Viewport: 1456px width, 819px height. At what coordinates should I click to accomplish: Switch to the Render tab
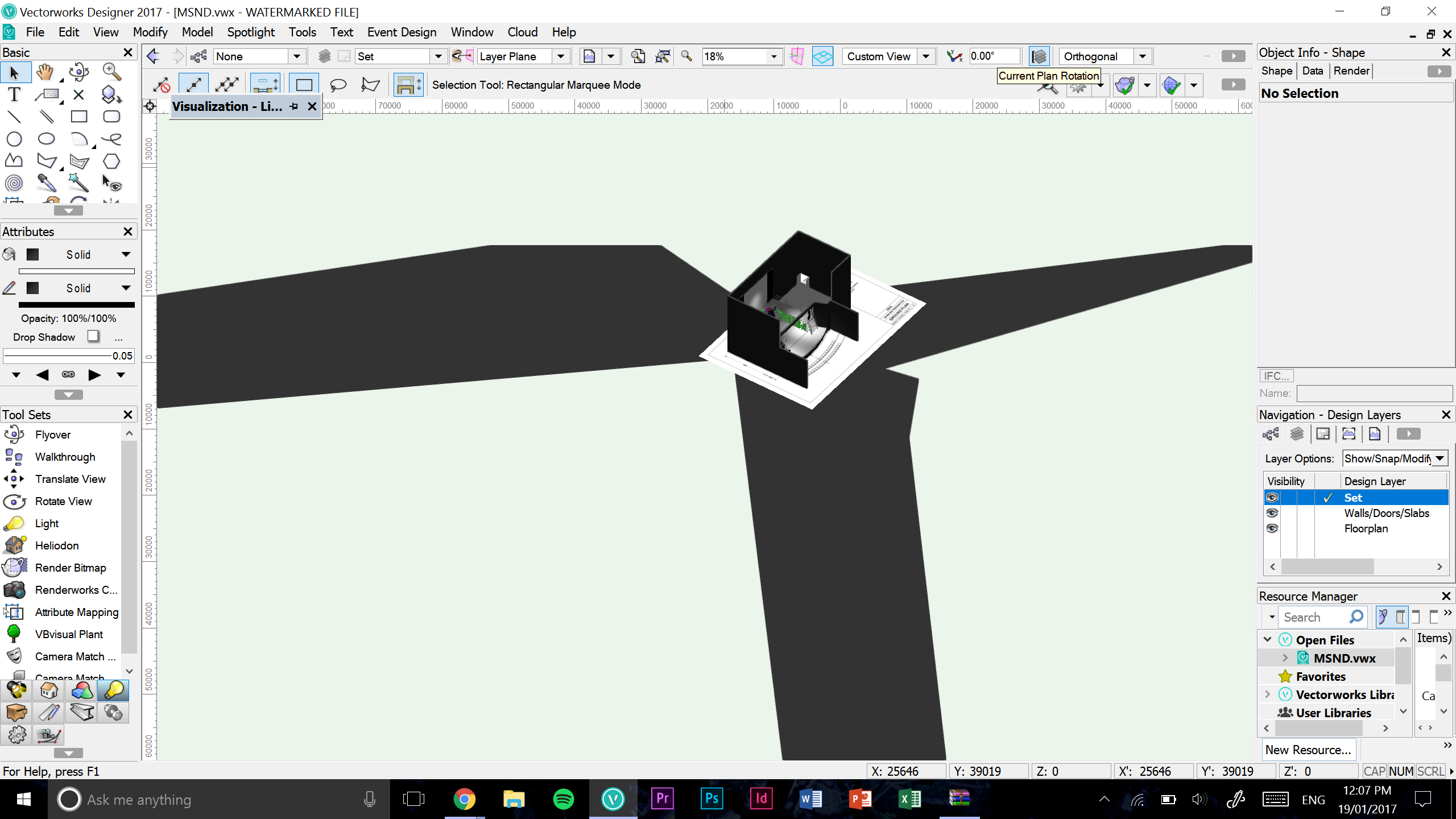click(x=1351, y=71)
